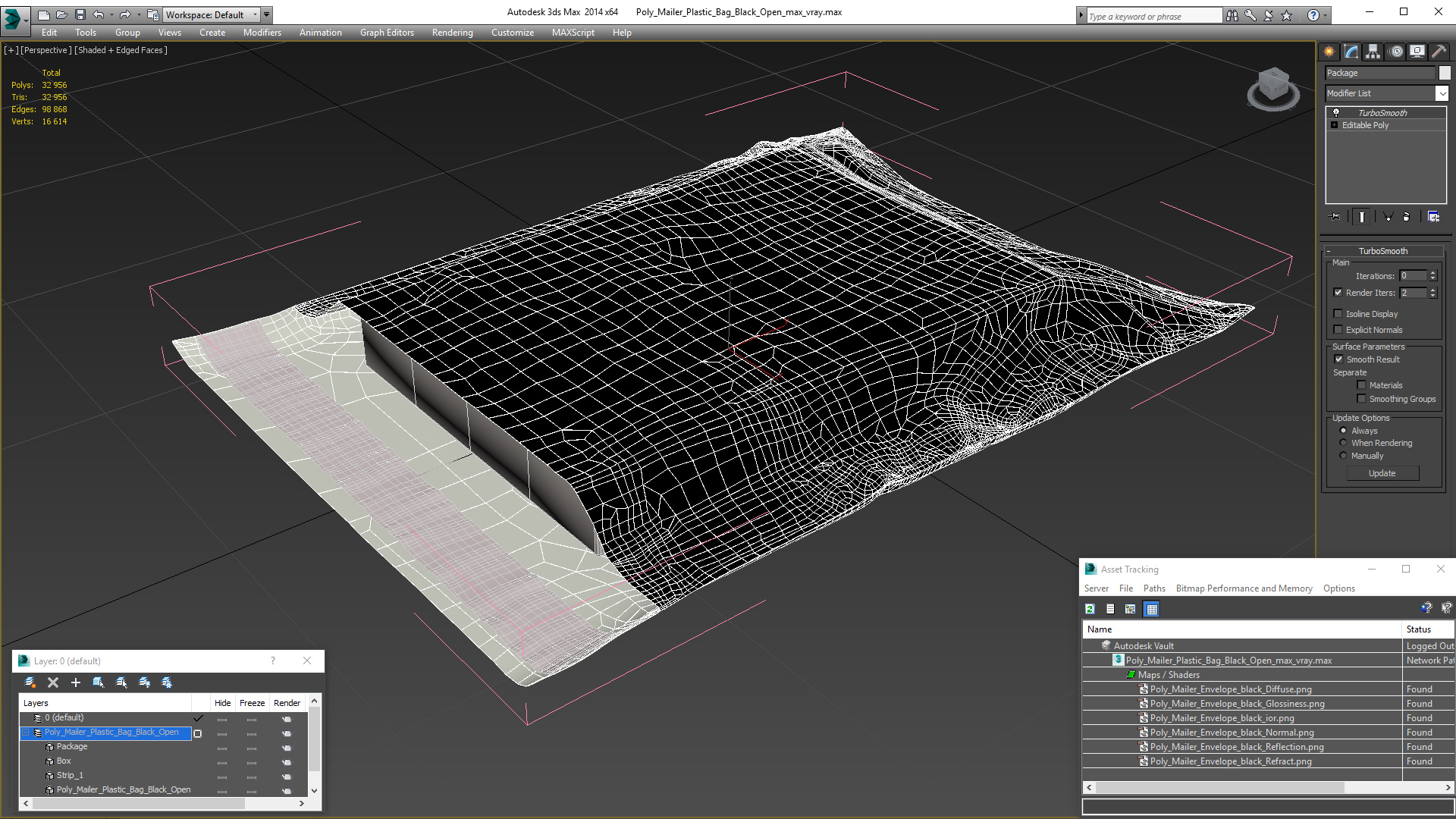
Task: Open Paths menu in Asset Tracking
Action: click(1154, 588)
